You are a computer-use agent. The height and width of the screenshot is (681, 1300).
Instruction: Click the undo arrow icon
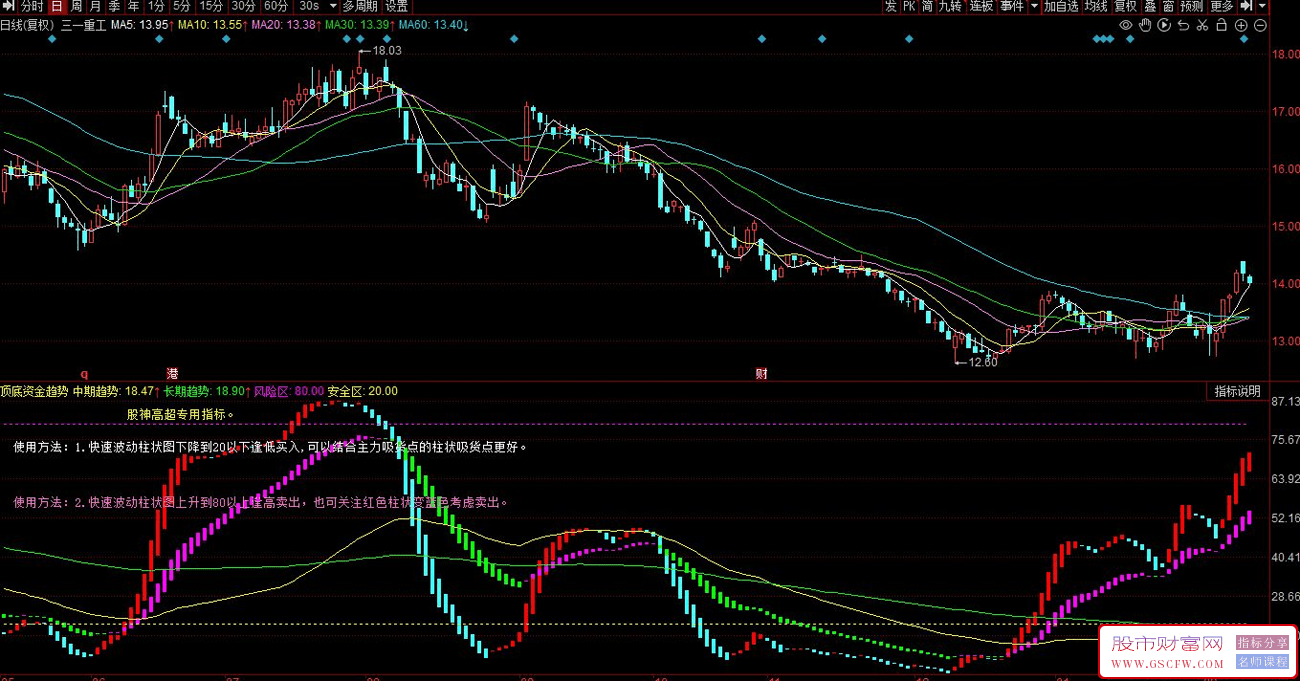[1183, 25]
